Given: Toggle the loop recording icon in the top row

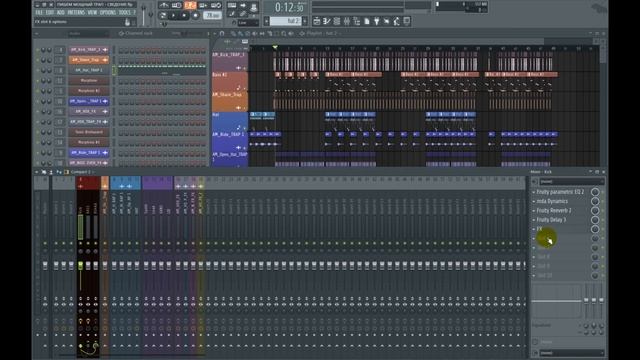Looking at the screenshot, I should coord(217,5).
